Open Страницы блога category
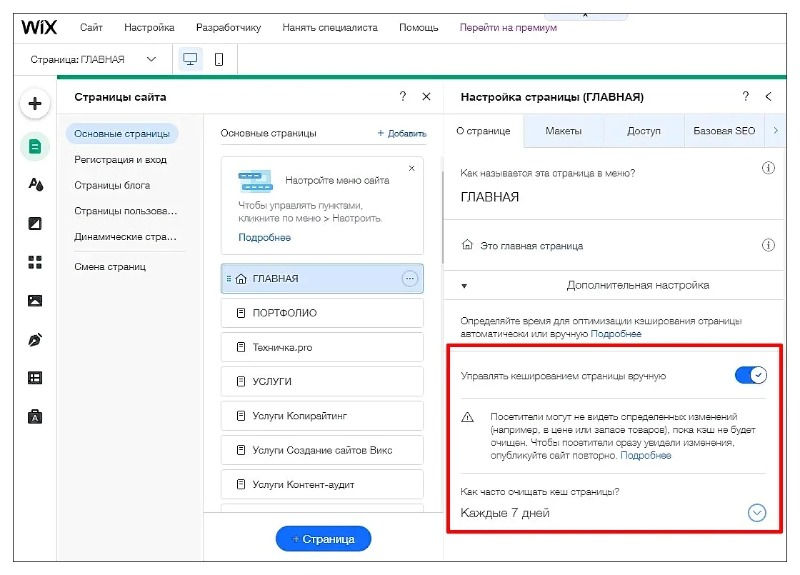This screenshot has height=575, width=800. click(x=112, y=185)
